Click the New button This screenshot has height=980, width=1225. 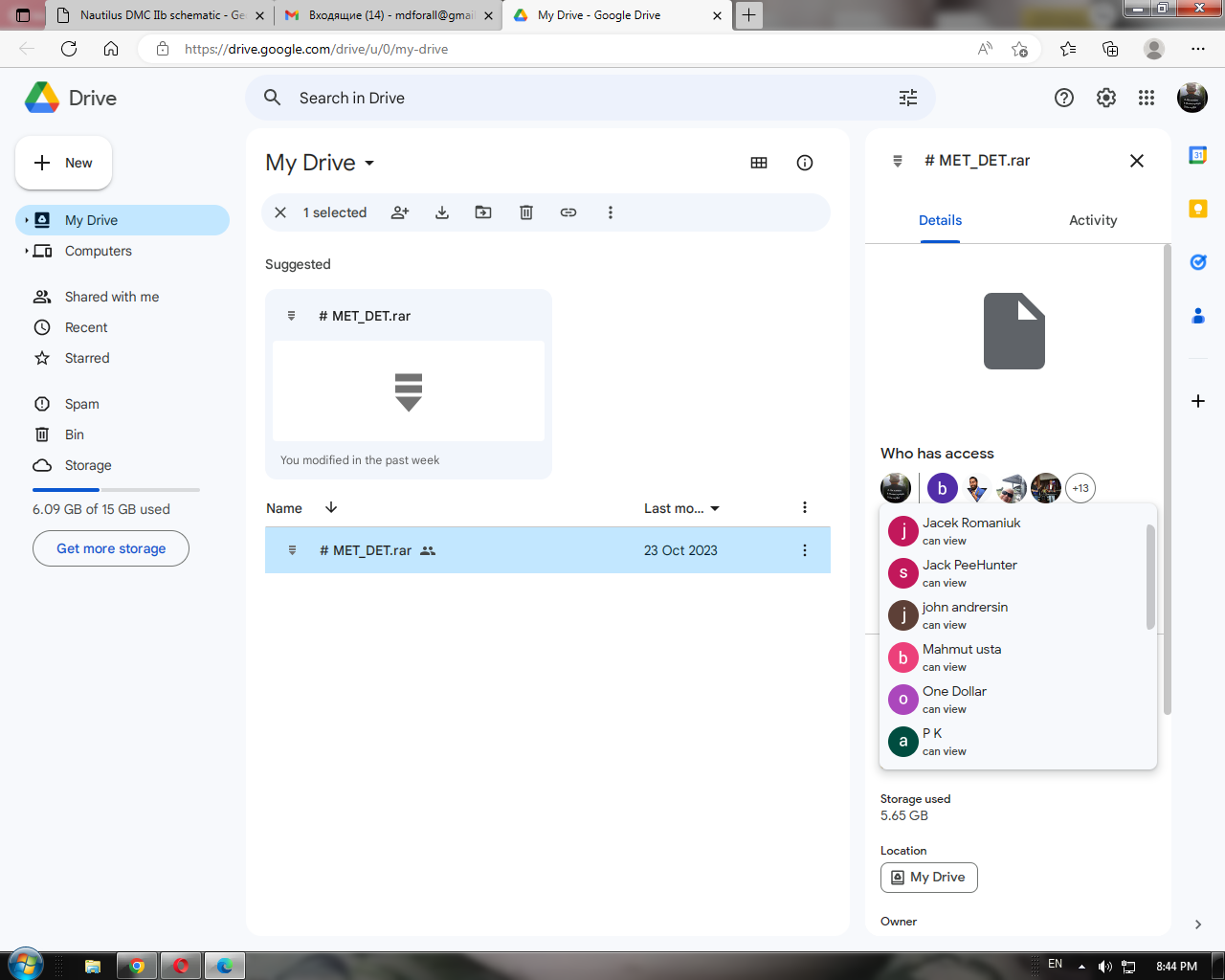coord(63,163)
